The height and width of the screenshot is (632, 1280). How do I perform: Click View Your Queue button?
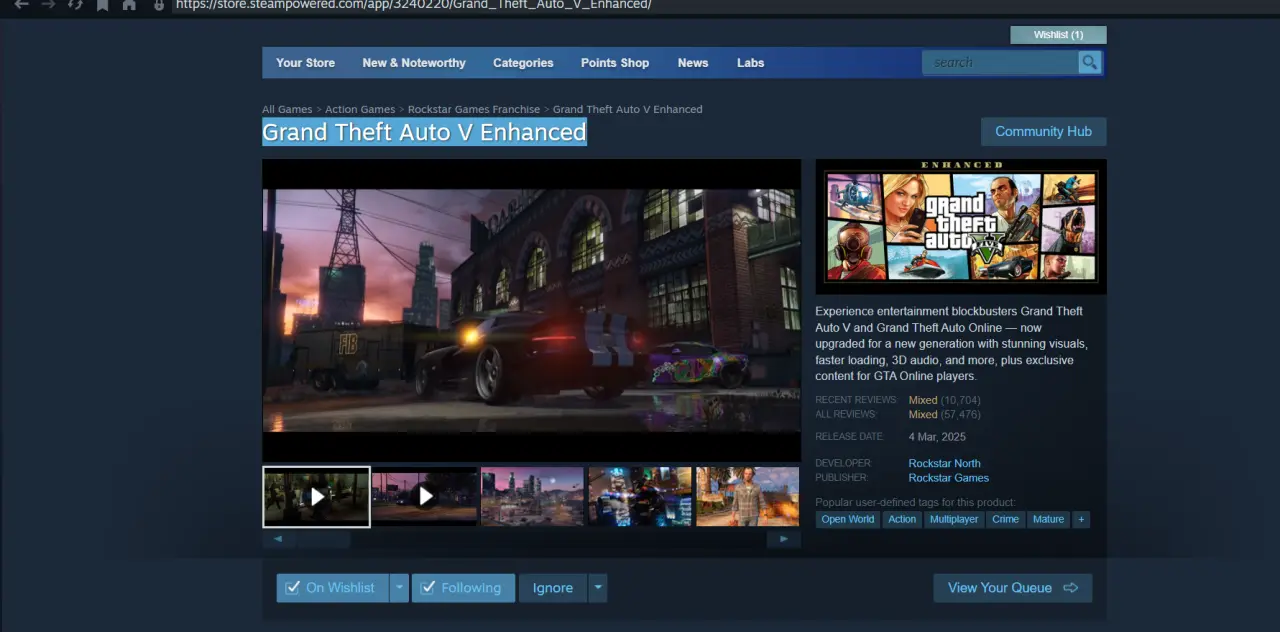[x=1013, y=588]
